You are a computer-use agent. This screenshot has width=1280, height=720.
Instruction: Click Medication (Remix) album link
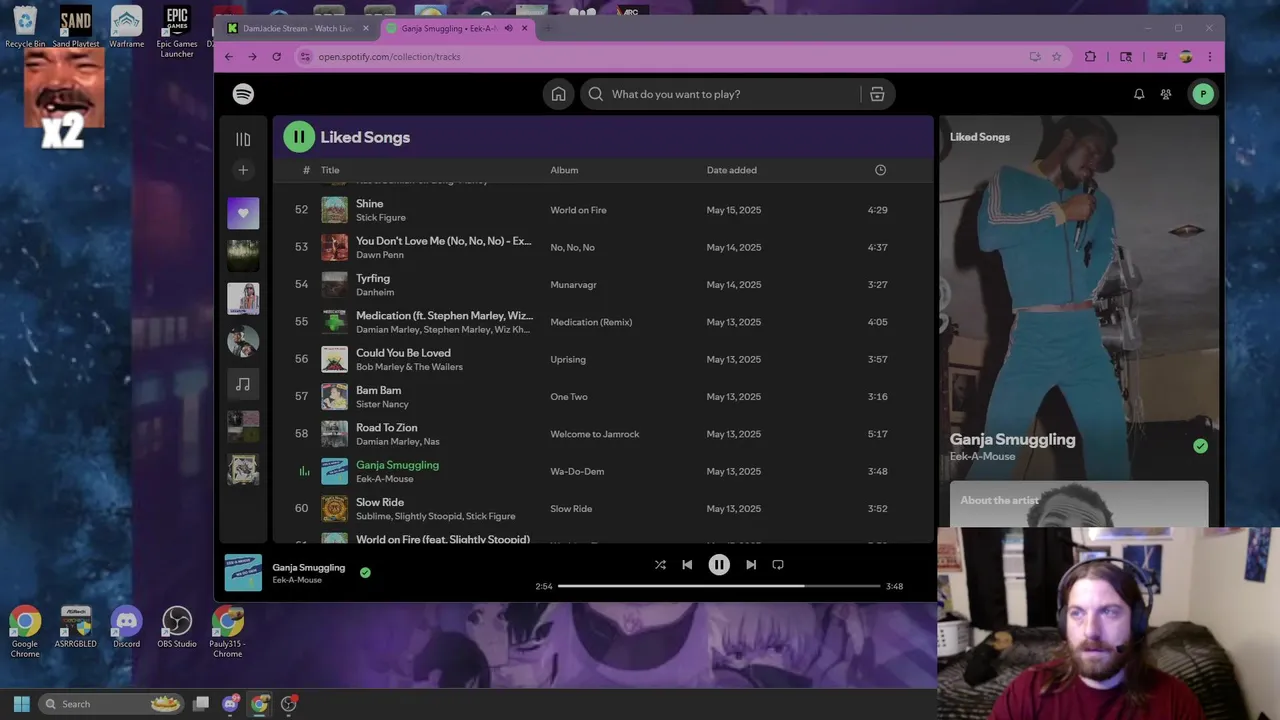(591, 322)
